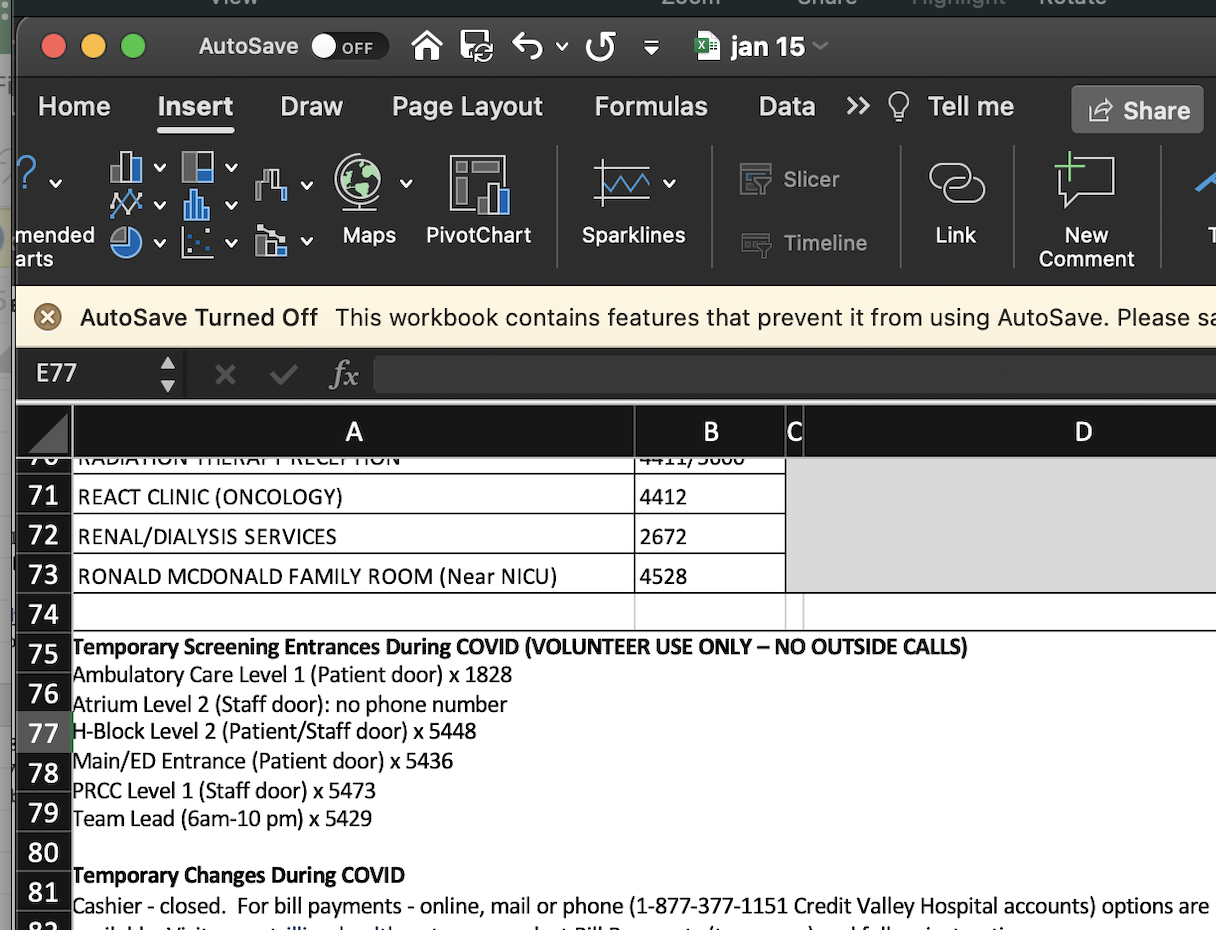
Task: Click the cell containing 2672
Action: pos(710,536)
